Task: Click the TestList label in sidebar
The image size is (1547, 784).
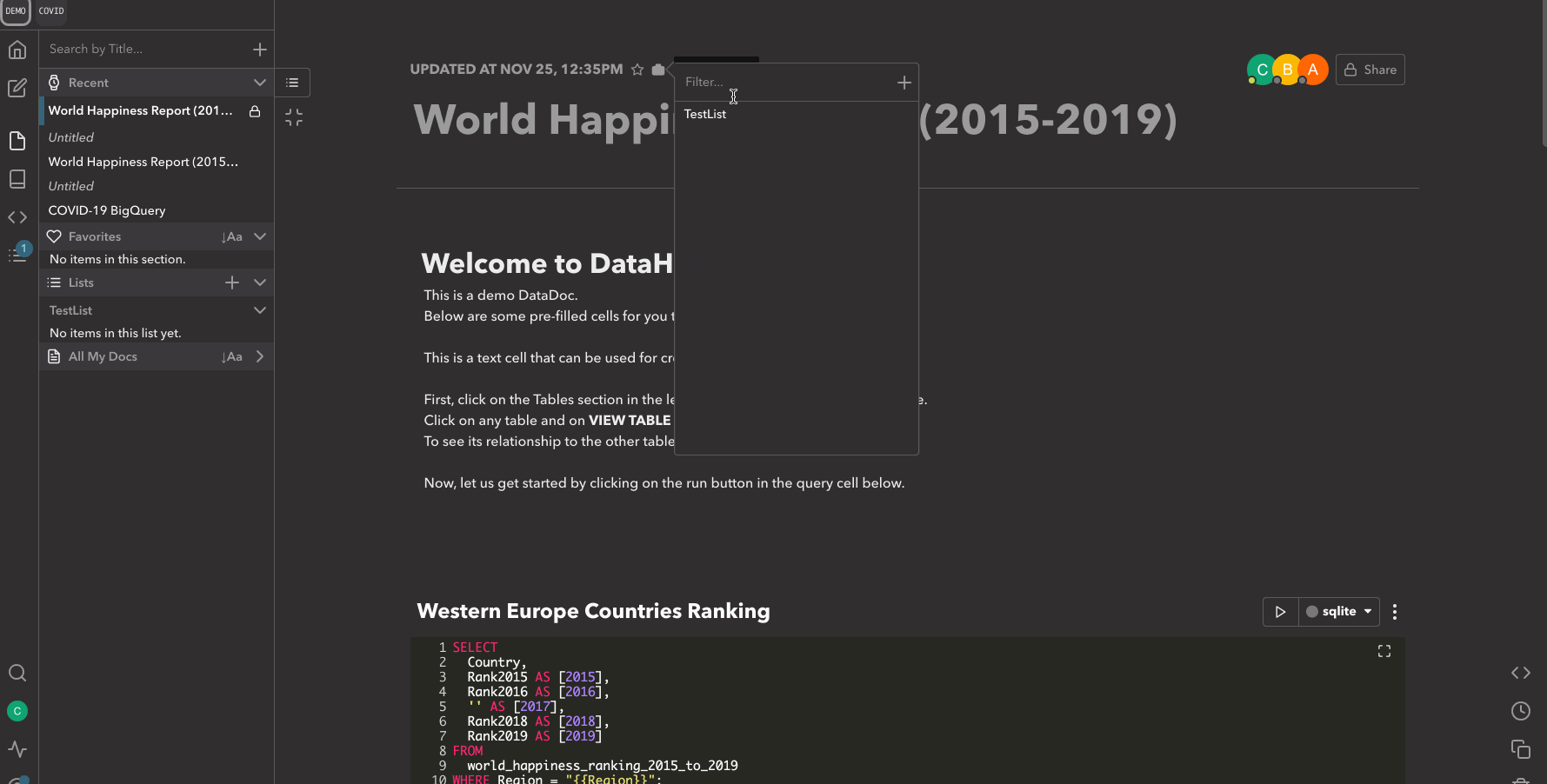Action: coord(70,310)
